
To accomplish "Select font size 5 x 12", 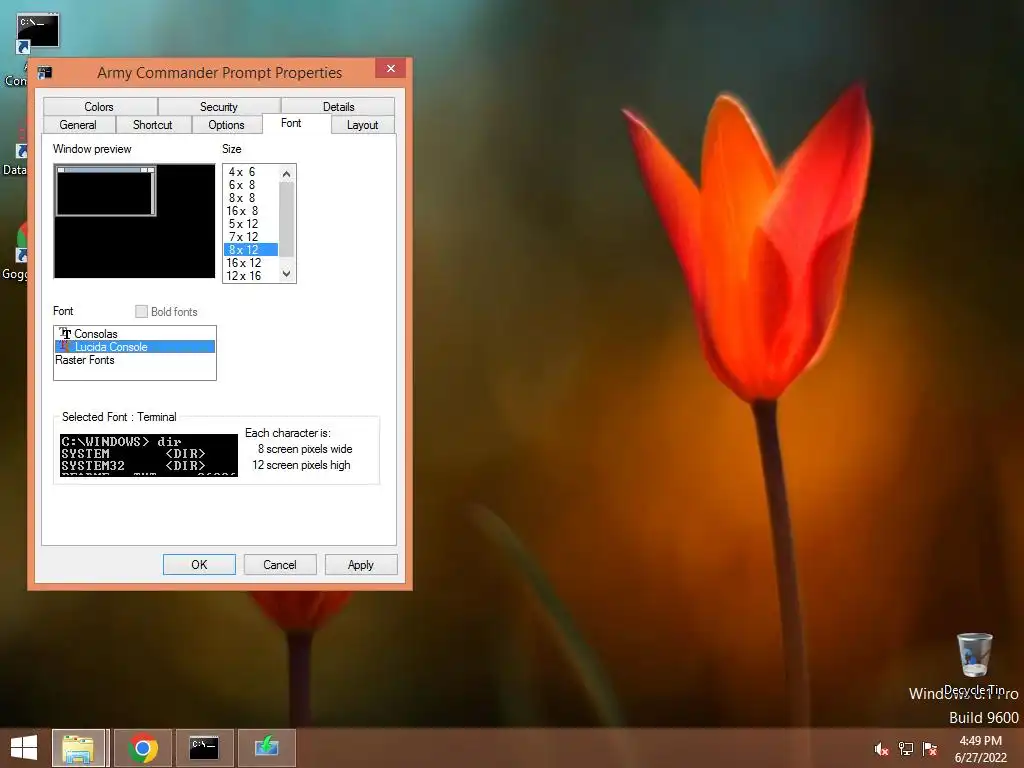I will (250, 224).
